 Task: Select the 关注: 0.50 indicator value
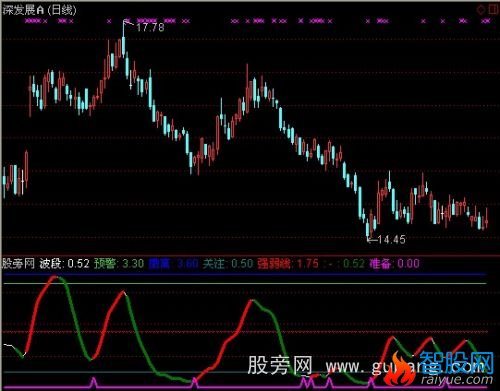click(x=228, y=263)
